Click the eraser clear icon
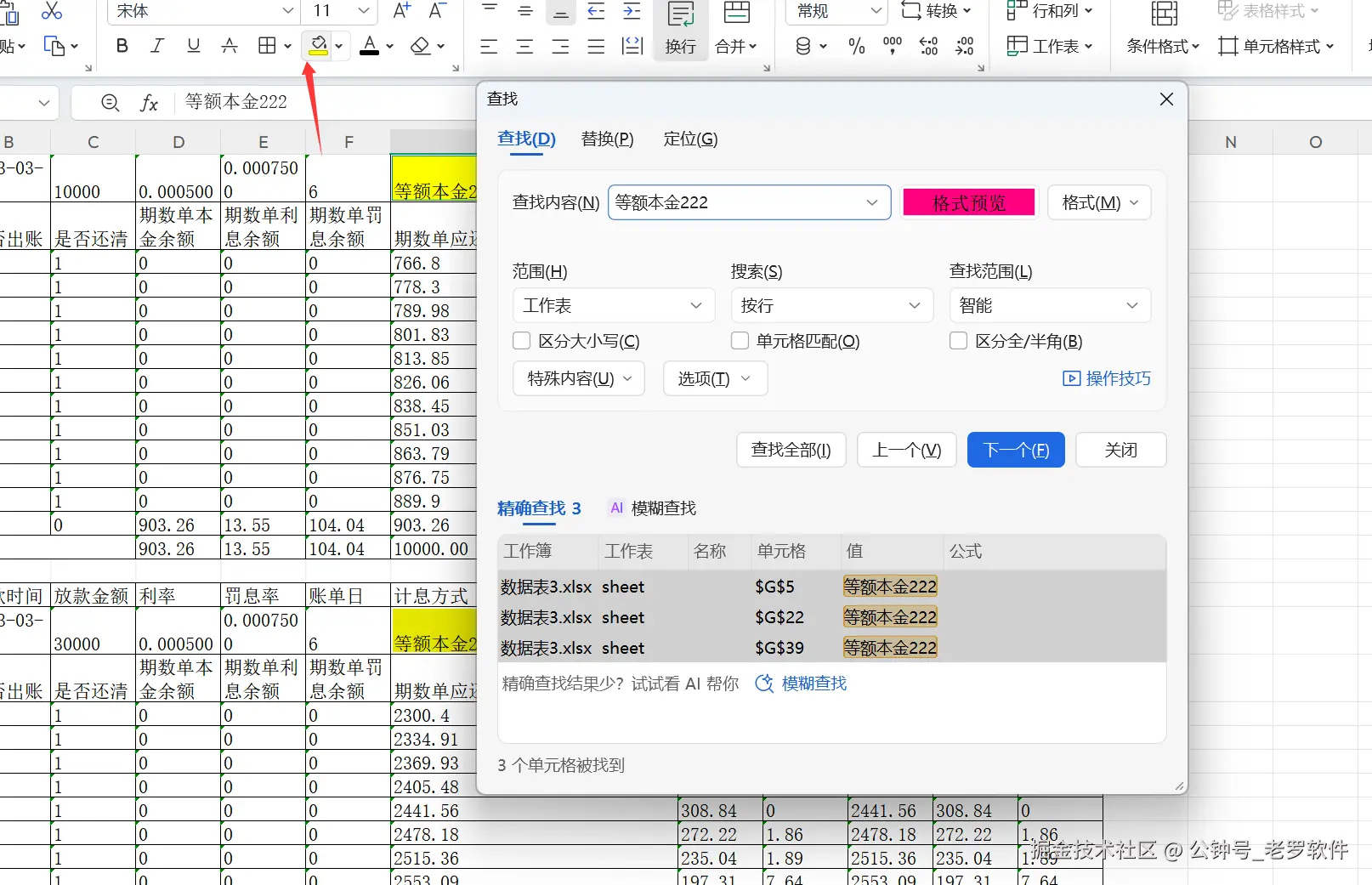This screenshot has width=1372, height=885. (420, 46)
